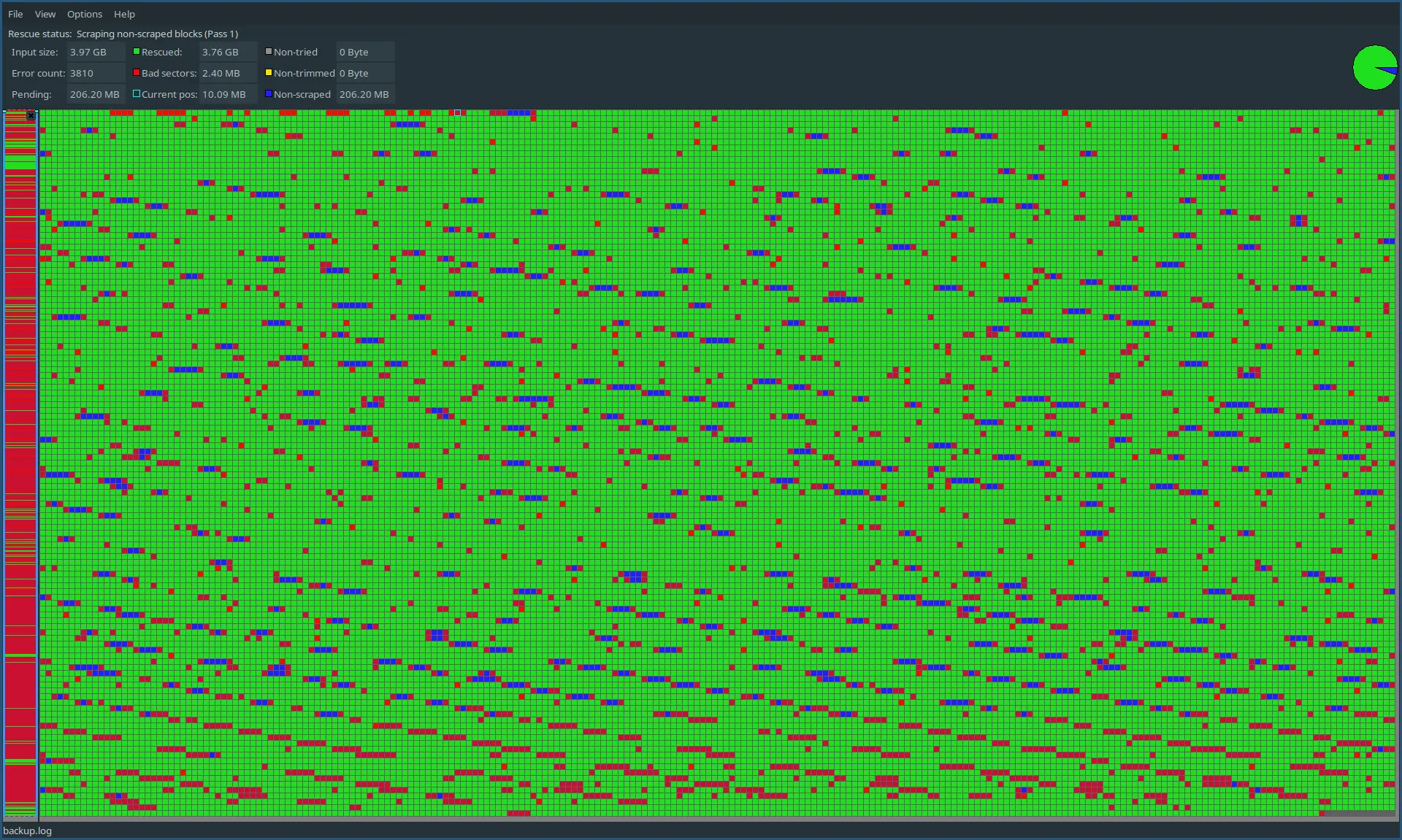This screenshot has height=840, width=1402.
Task: Open the Options menu
Action: coord(85,14)
